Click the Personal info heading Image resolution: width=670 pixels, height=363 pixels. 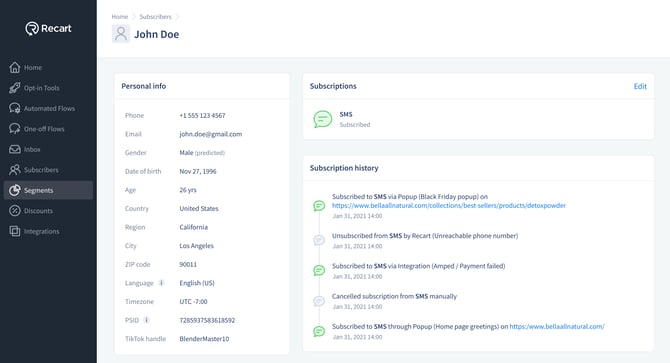(144, 86)
